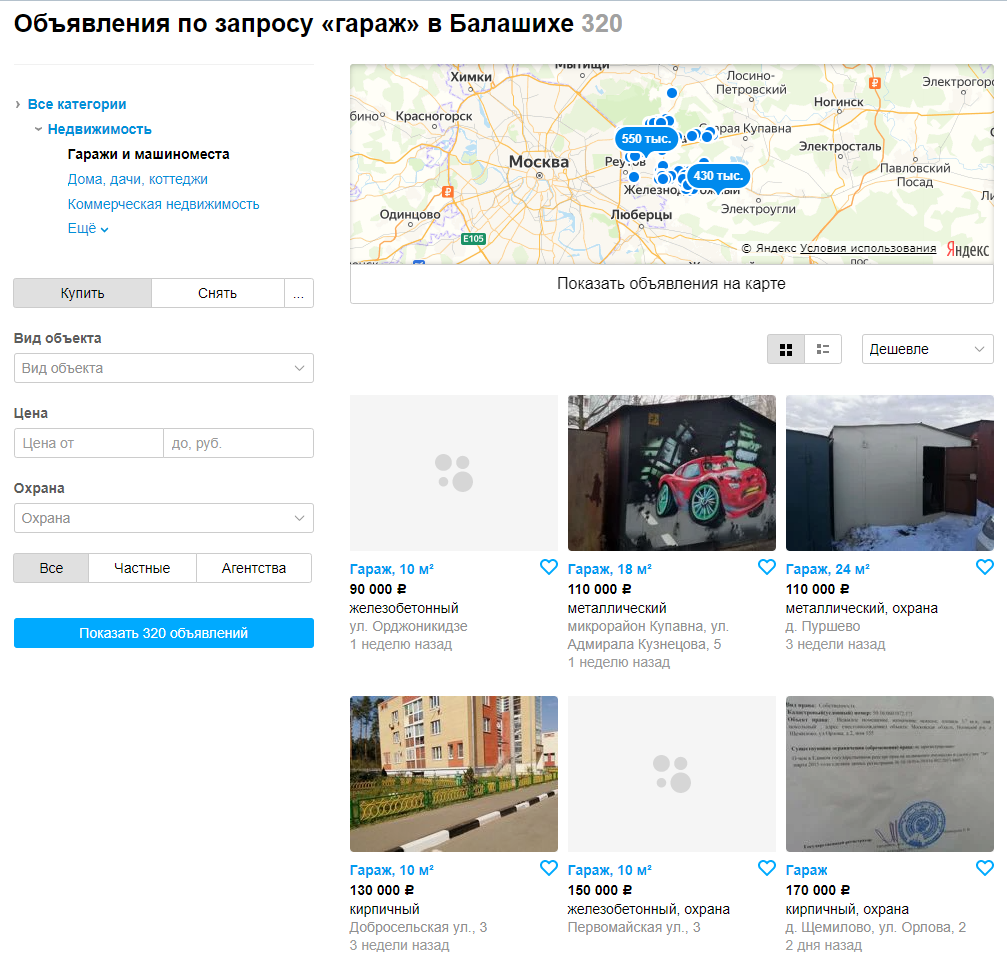Favorite the 130 000 ₽ garage listing

[x=548, y=868]
